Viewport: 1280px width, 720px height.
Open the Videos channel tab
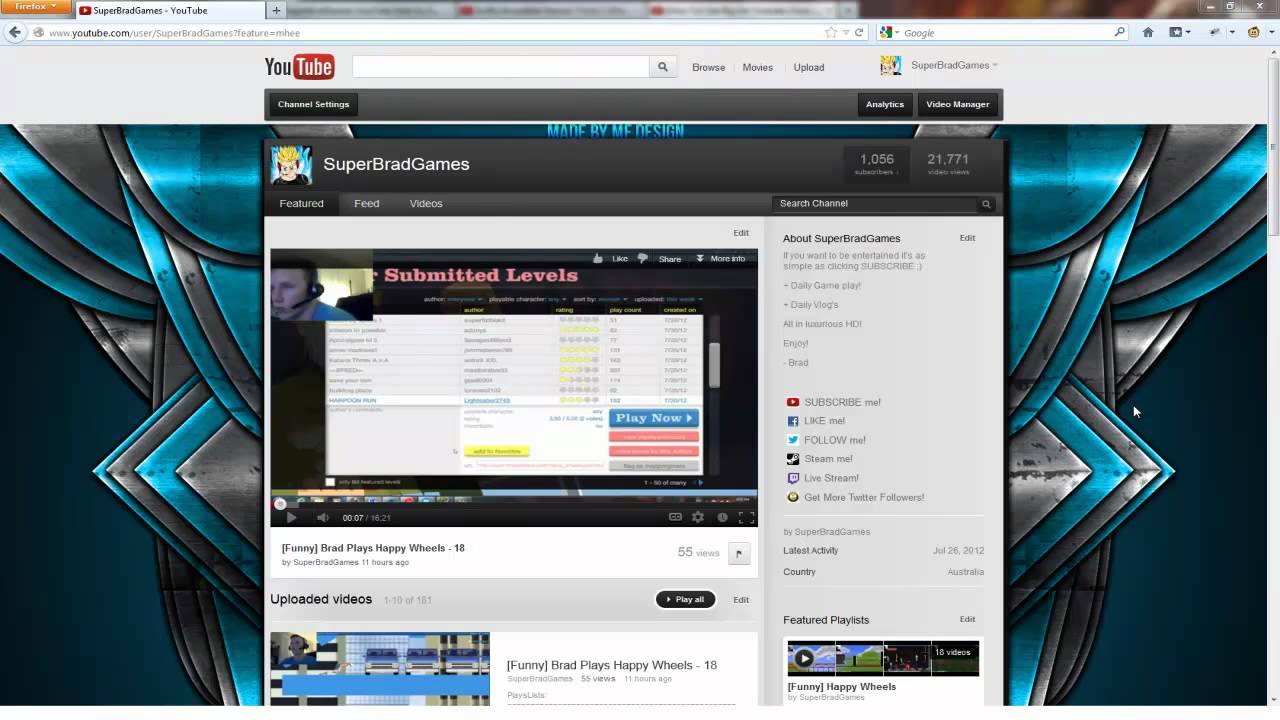pyautogui.click(x=426, y=204)
